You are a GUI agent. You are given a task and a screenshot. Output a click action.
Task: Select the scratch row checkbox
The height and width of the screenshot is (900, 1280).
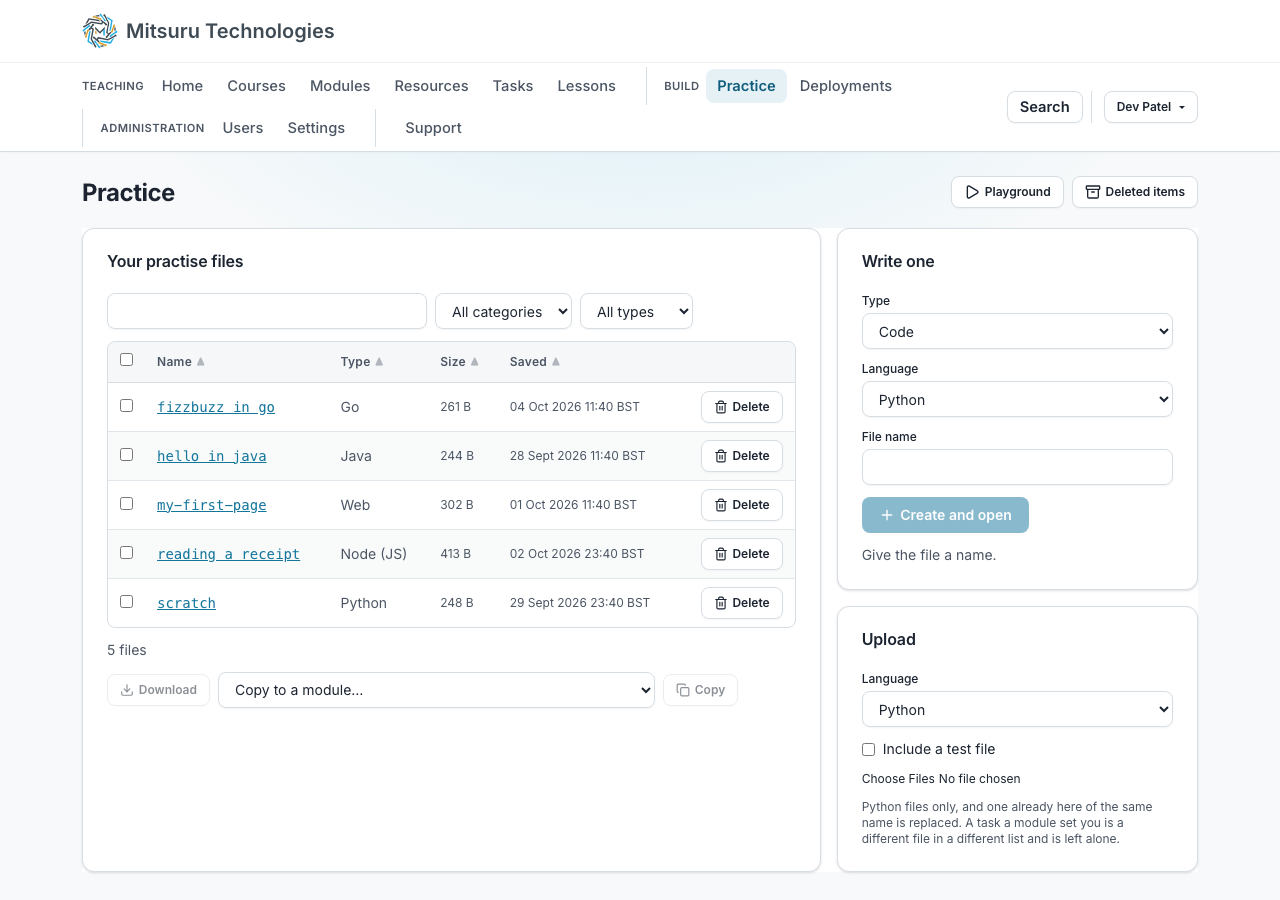[x=126, y=602]
